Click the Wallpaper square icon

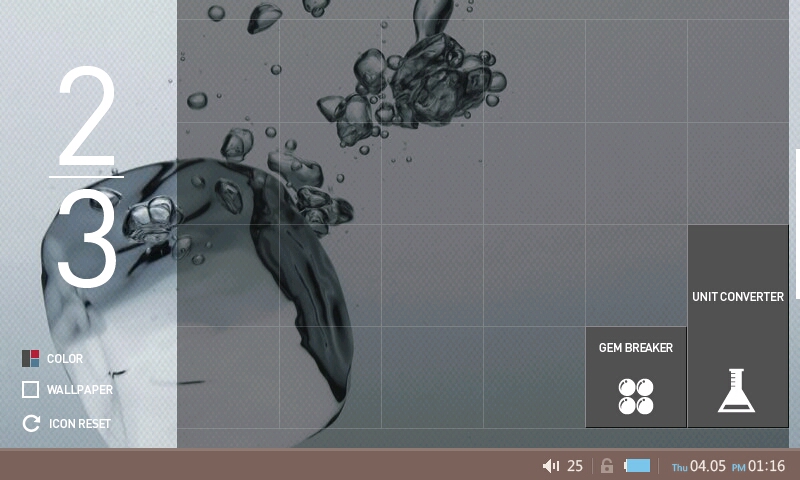(x=31, y=389)
